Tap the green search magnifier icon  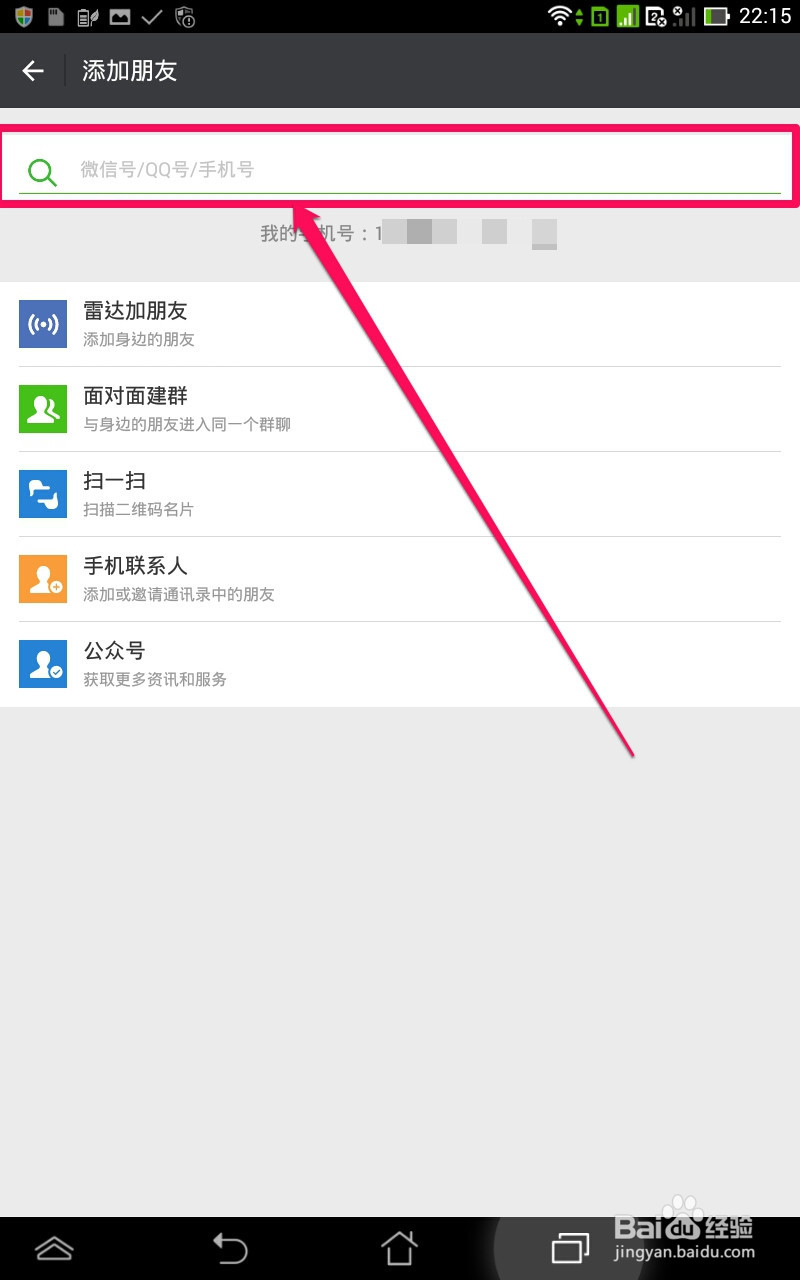[42, 172]
